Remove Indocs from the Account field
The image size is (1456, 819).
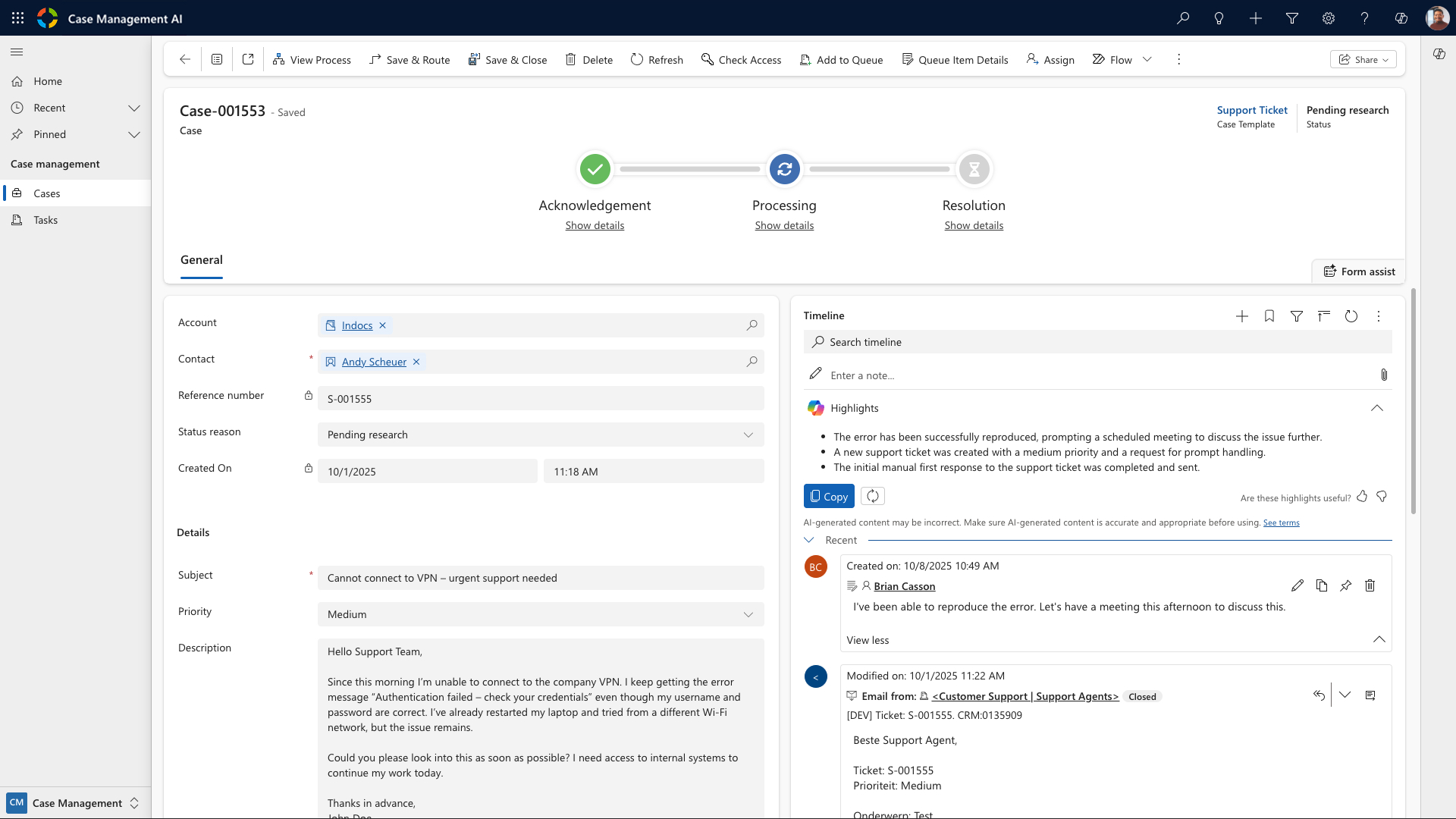click(383, 325)
